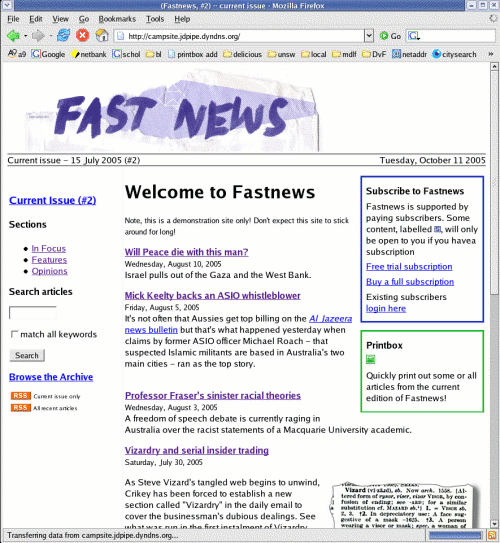Open the Go menu
This screenshot has width=500, height=543.
[x=84, y=19]
